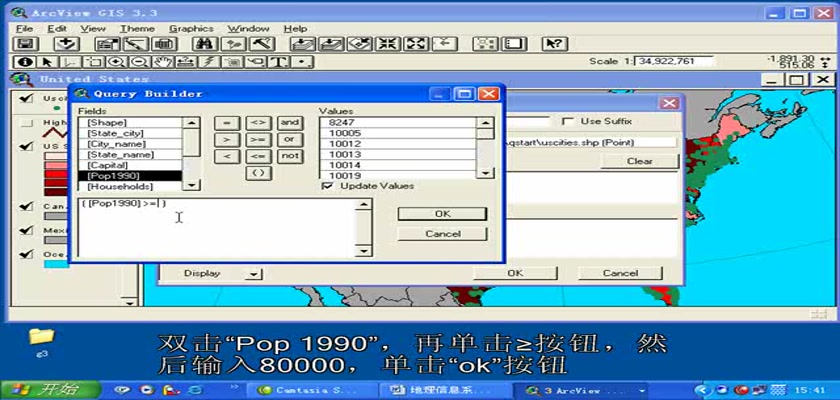This screenshot has height=400, width=840.
Task: Click the gray Mexico legend swatch
Action: (55, 240)
